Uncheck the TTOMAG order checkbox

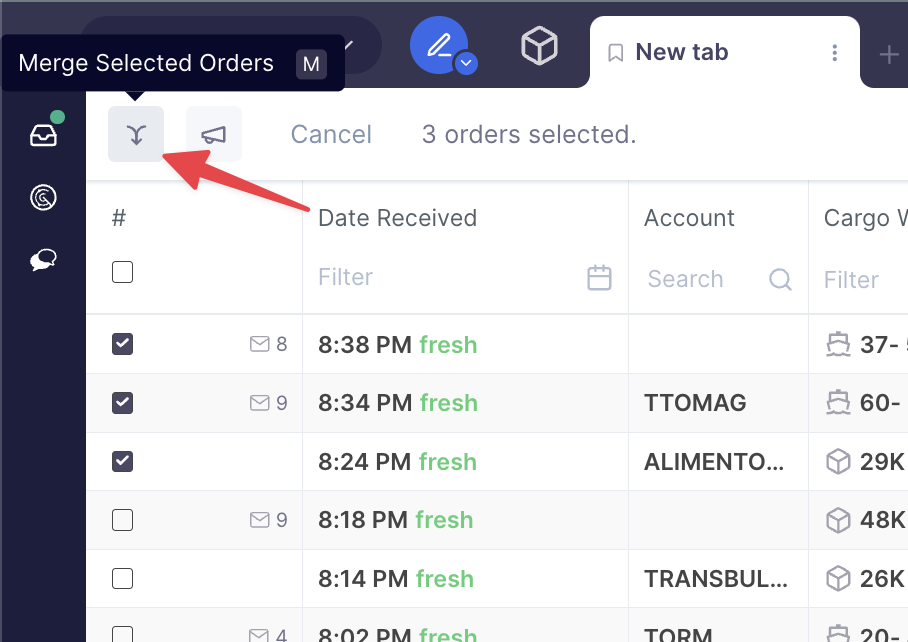(122, 403)
